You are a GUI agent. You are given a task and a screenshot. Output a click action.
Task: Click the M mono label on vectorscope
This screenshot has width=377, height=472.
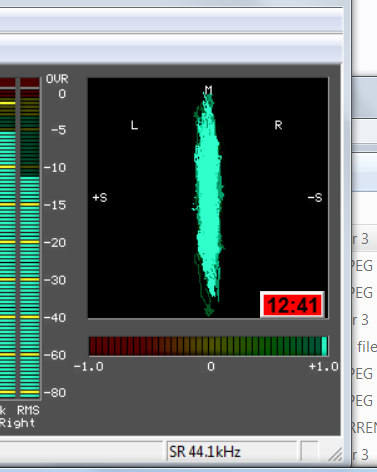tap(208, 90)
